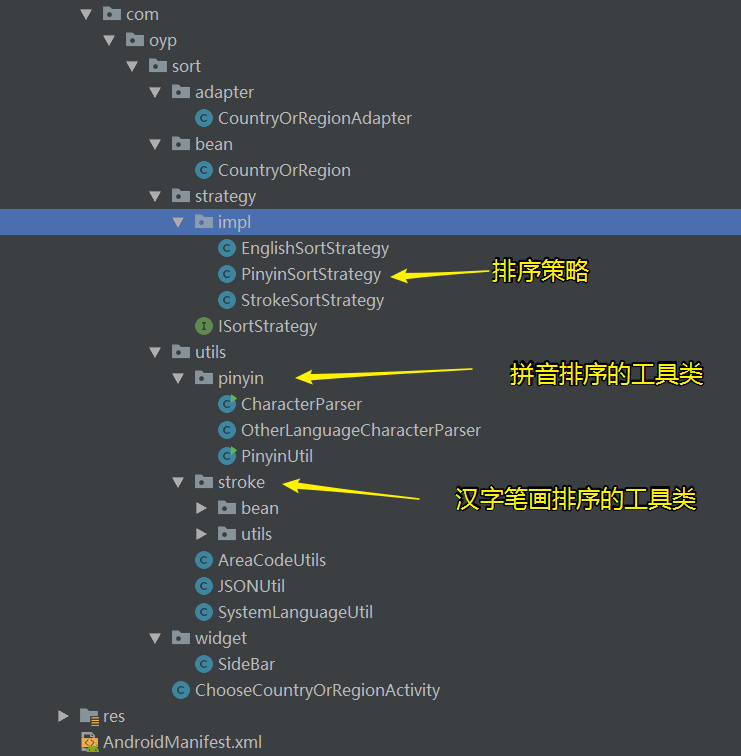Screen dimensions: 741x756
Task: Select the AndroidManifest.xml file name
Action: tap(182, 742)
